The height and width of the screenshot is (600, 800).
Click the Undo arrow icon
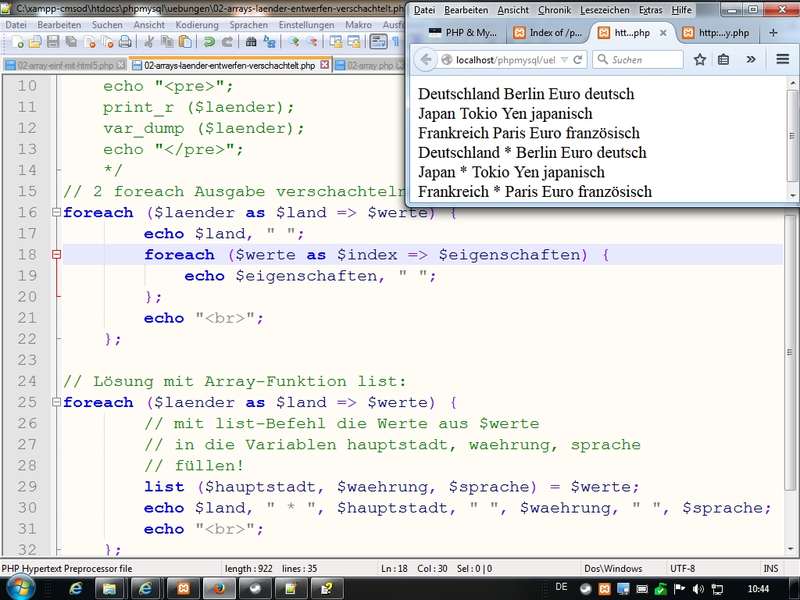(209, 42)
